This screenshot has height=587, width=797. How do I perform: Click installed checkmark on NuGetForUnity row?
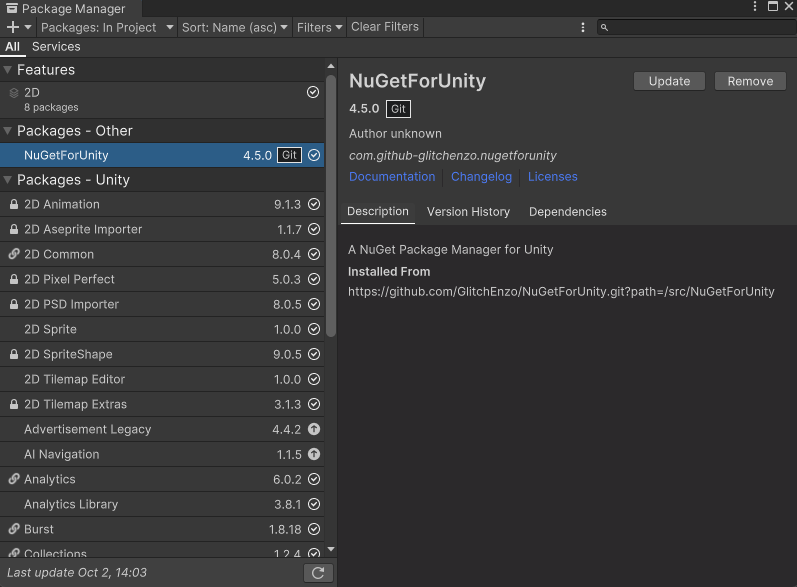pyautogui.click(x=314, y=155)
